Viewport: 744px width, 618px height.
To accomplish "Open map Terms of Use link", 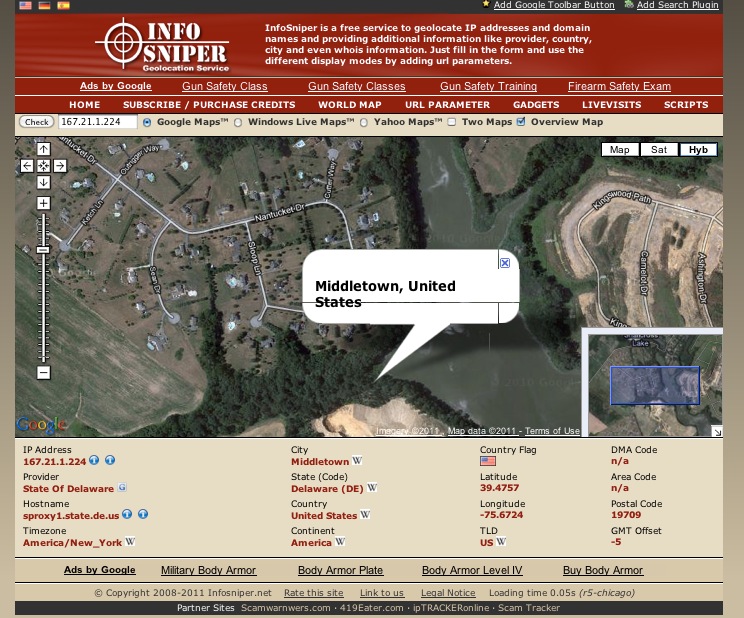I will click(x=552, y=431).
